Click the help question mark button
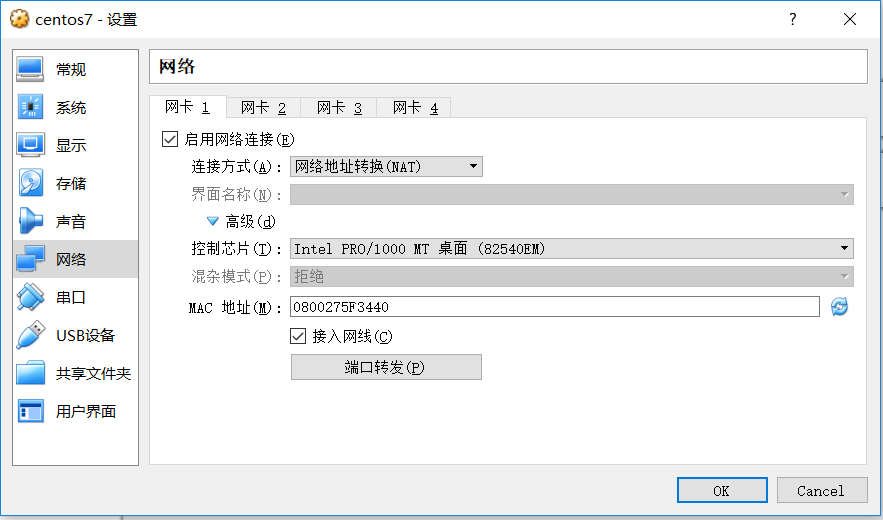883x520 pixels. click(x=793, y=19)
